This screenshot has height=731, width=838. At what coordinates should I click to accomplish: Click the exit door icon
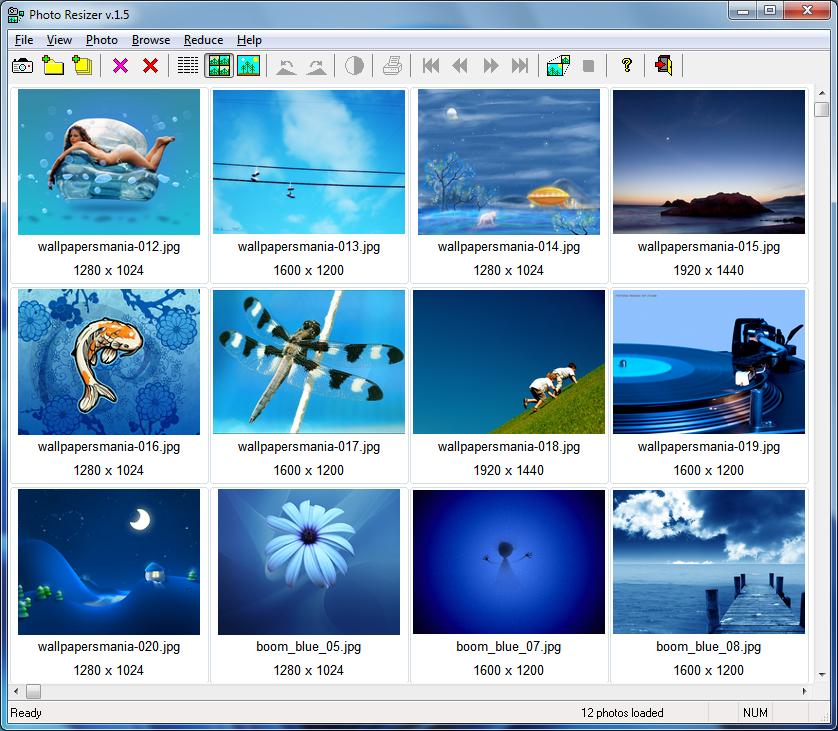click(663, 66)
